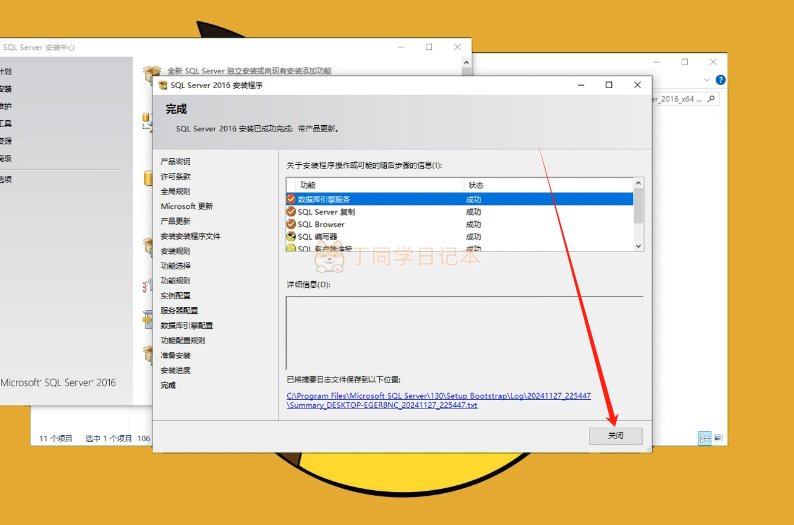Select 工具 in Installation Center sidebar

pyautogui.click(x=6, y=123)
